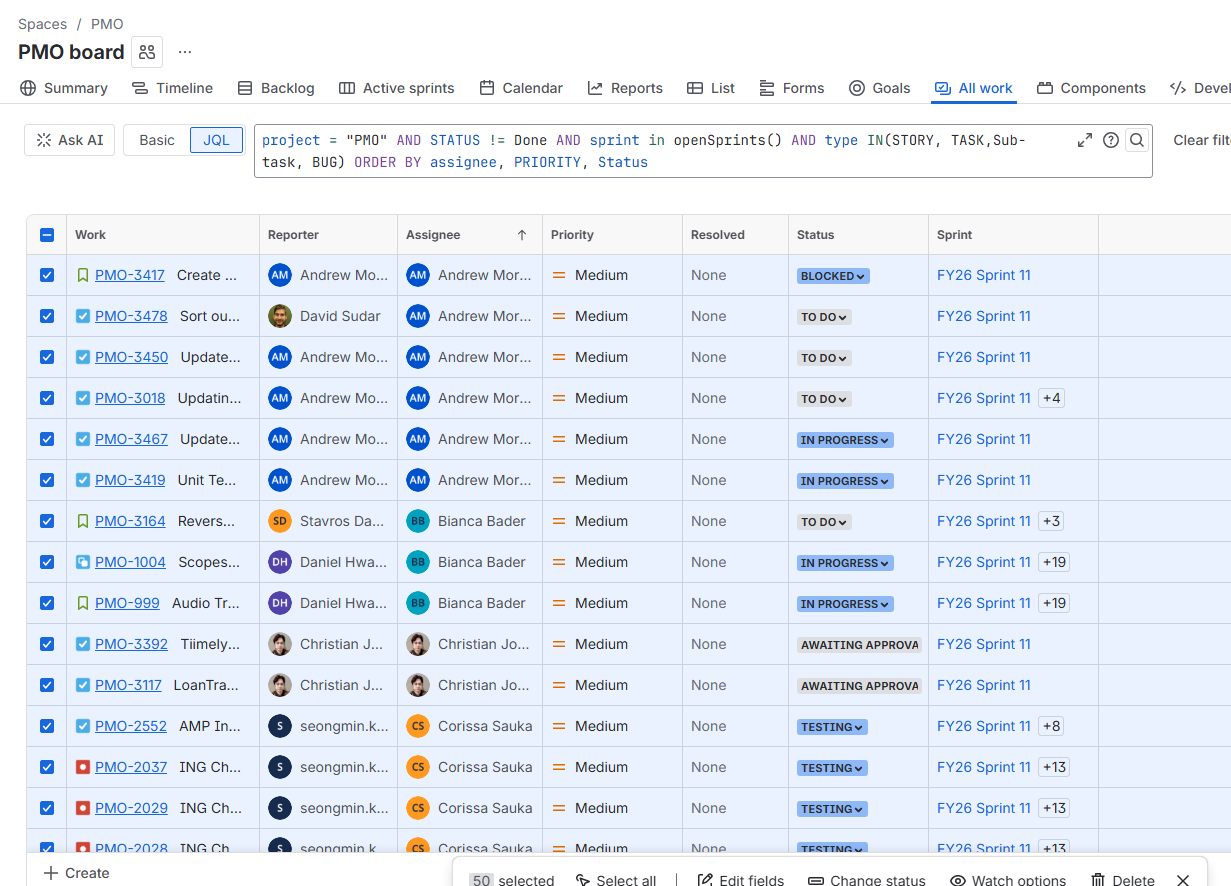Deselect the PMO-3392 row checkbox

tap(47, 644)
